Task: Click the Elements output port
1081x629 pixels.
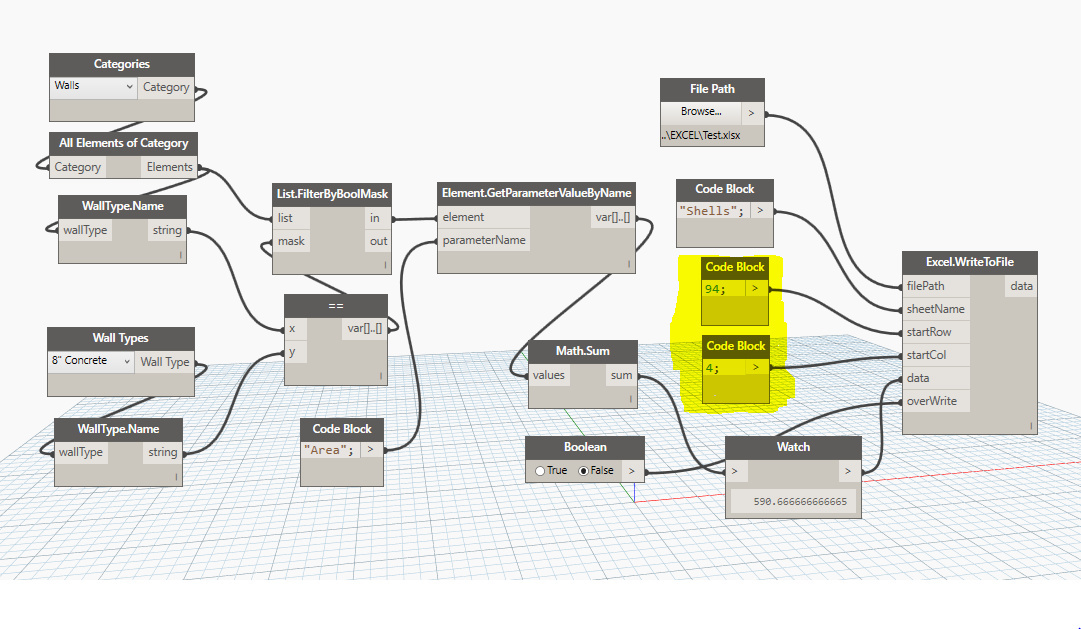Action: 170,167
